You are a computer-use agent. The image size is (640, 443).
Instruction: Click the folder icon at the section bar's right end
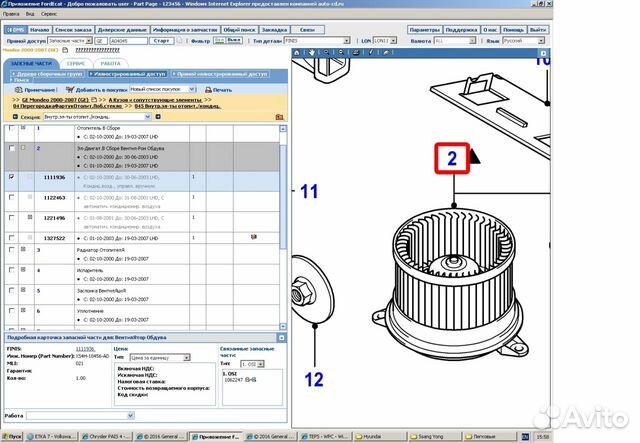coord(279,117)
